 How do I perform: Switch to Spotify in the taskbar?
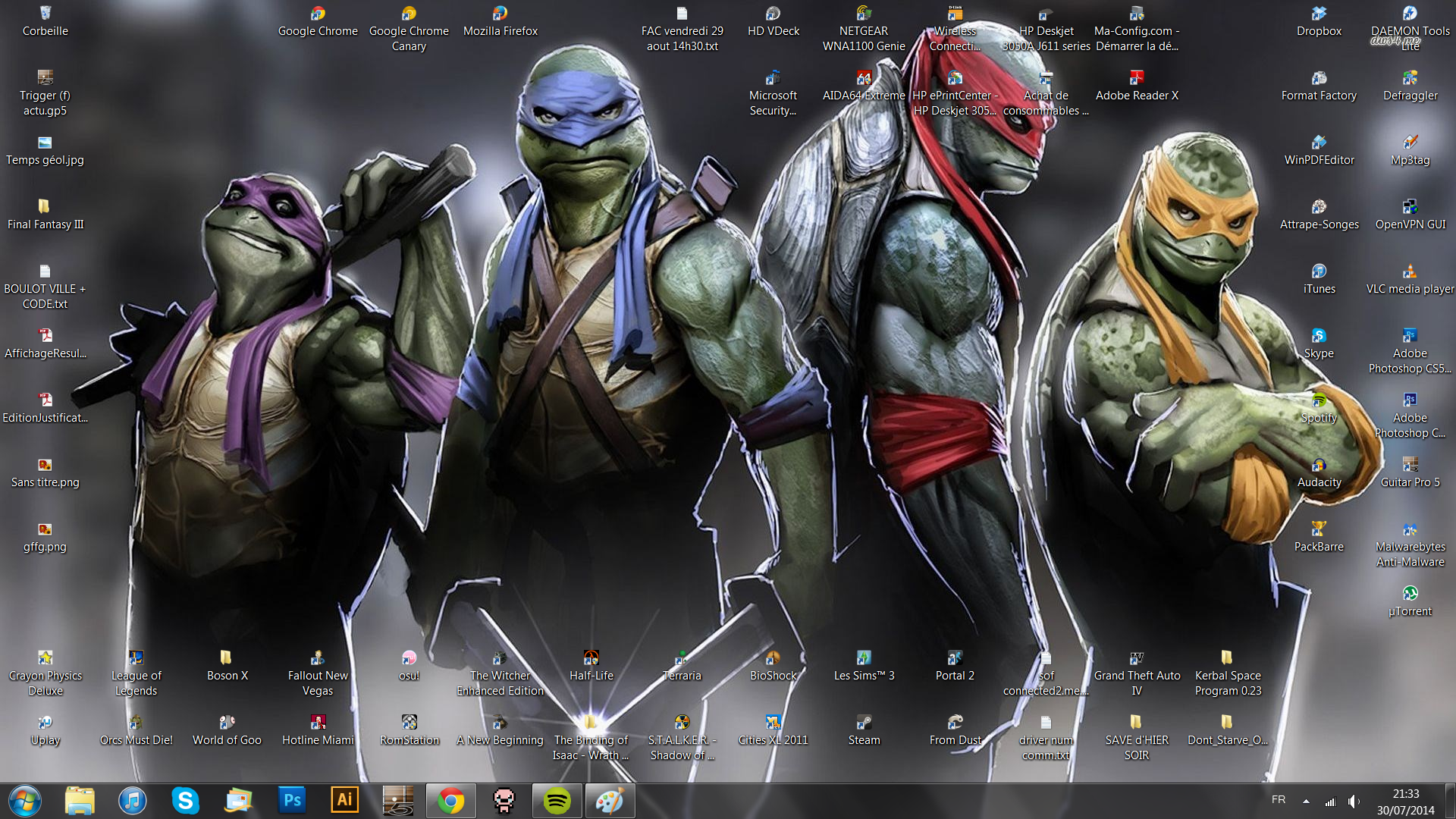pyautogui.click(x=557, y=801)
